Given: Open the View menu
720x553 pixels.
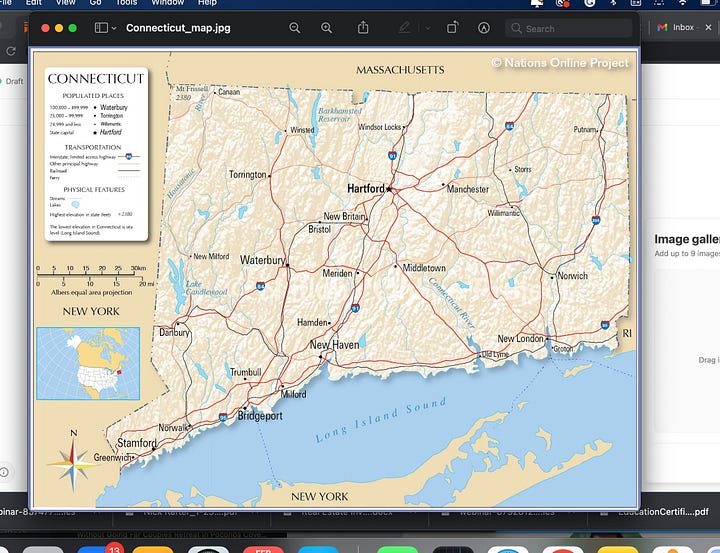Looking at the screenshot, I should [66, 2].
